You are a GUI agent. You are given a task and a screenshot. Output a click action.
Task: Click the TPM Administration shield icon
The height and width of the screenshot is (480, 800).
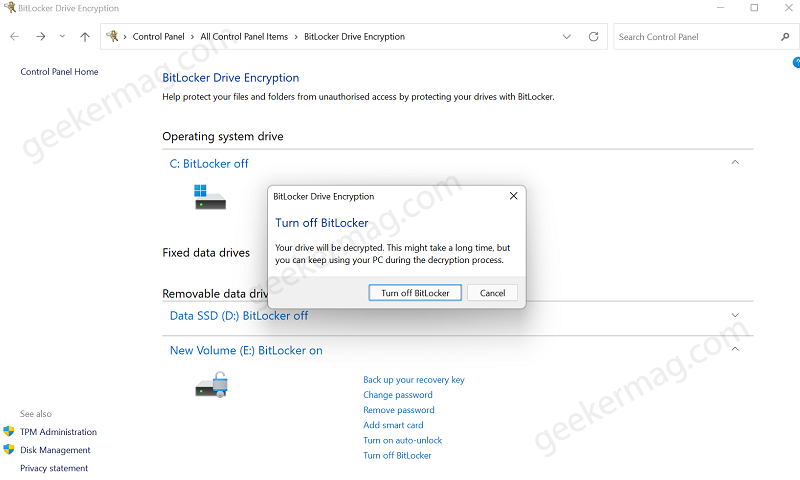(x=9, y=432)
